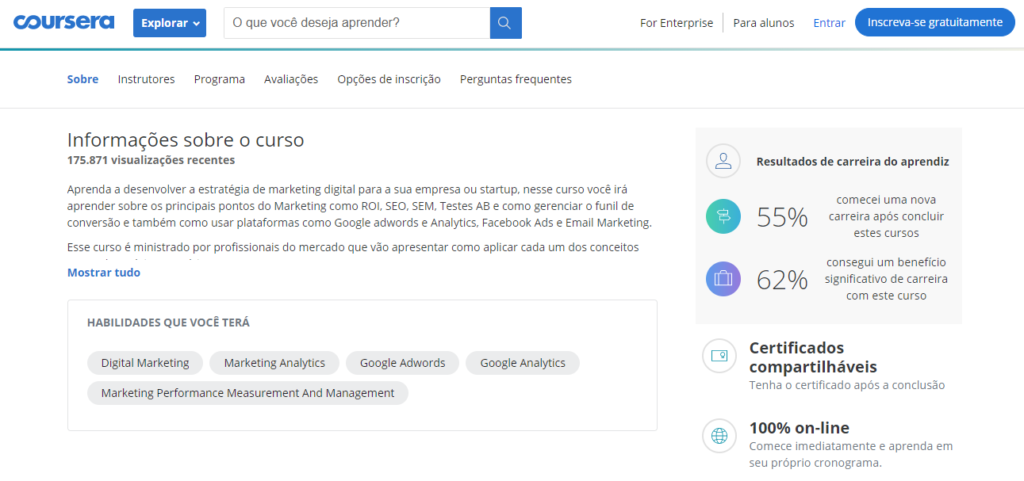
Task: Click the Marketing Analytics skill tag
Action: [x=274, y=363]
